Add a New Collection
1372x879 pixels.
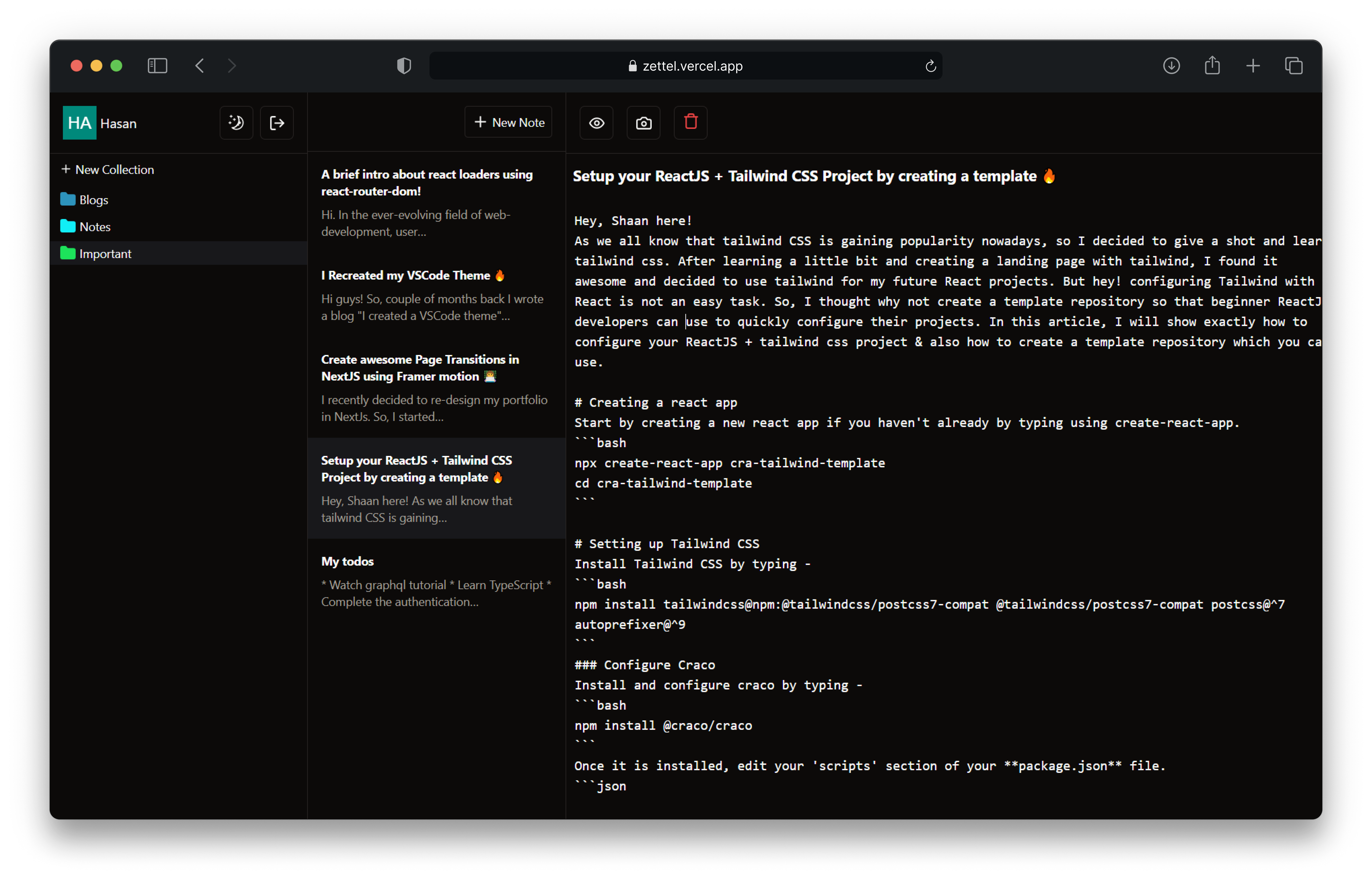click(x=107, y=170)
